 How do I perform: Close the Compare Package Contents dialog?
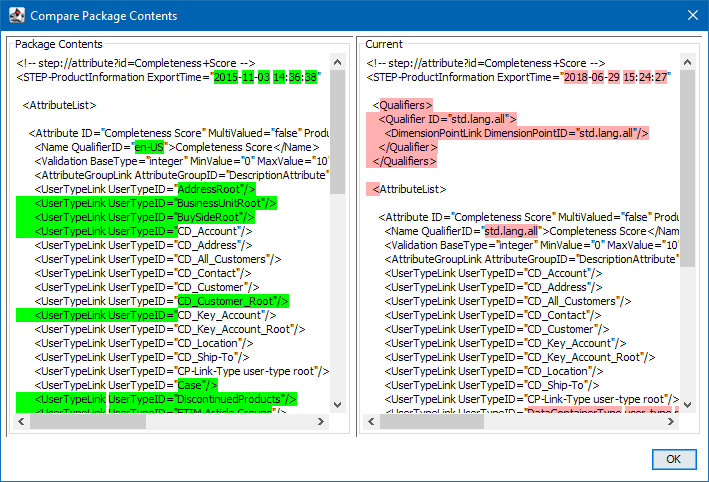693,15
